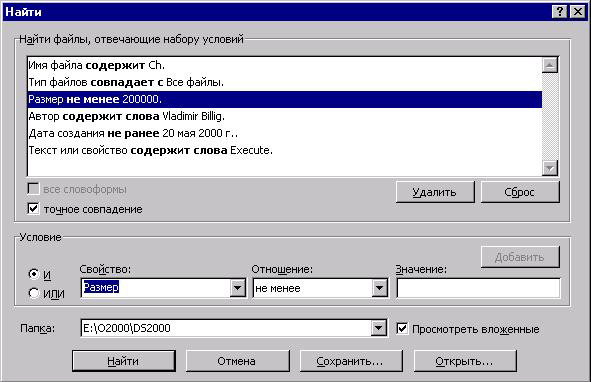Click the Папка path field E:\O2000\DS2000
591x382 pixels.
point(226,328)
